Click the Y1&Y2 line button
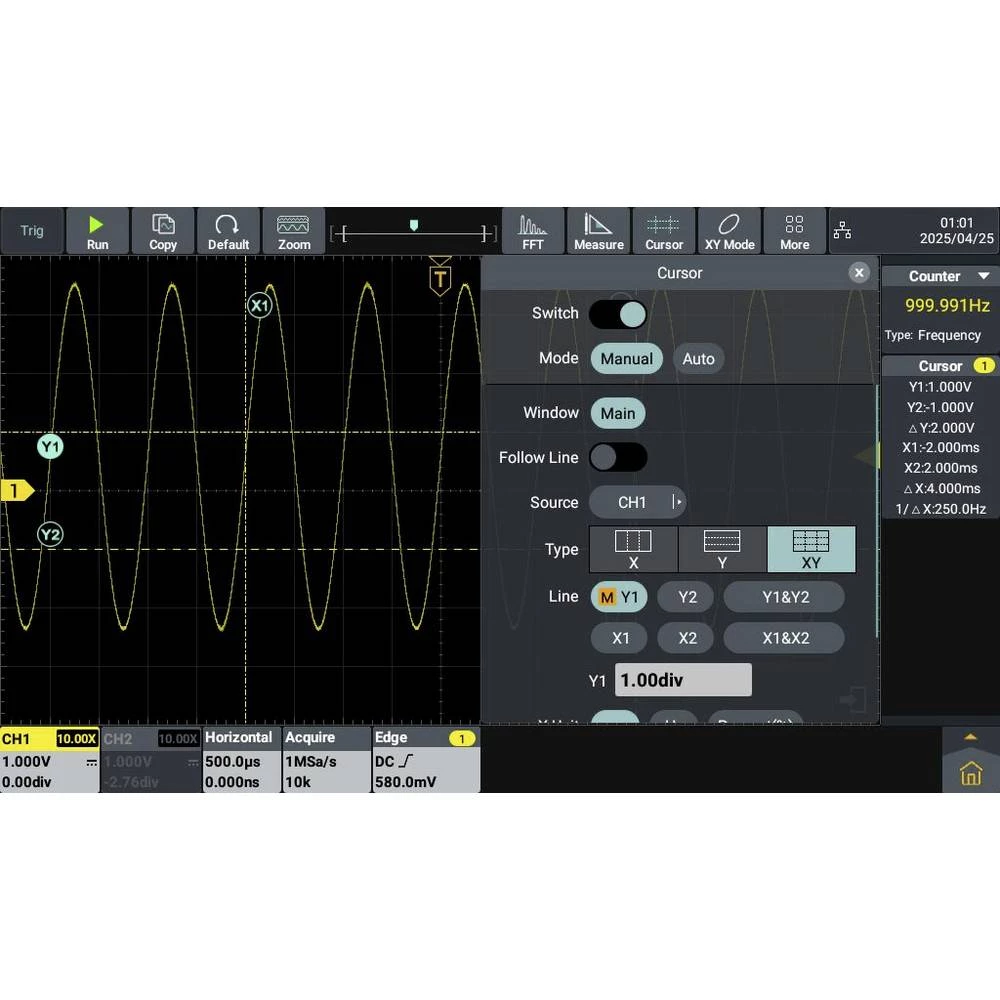This screenshot has width=1000, height=1000. click(784, 597)
